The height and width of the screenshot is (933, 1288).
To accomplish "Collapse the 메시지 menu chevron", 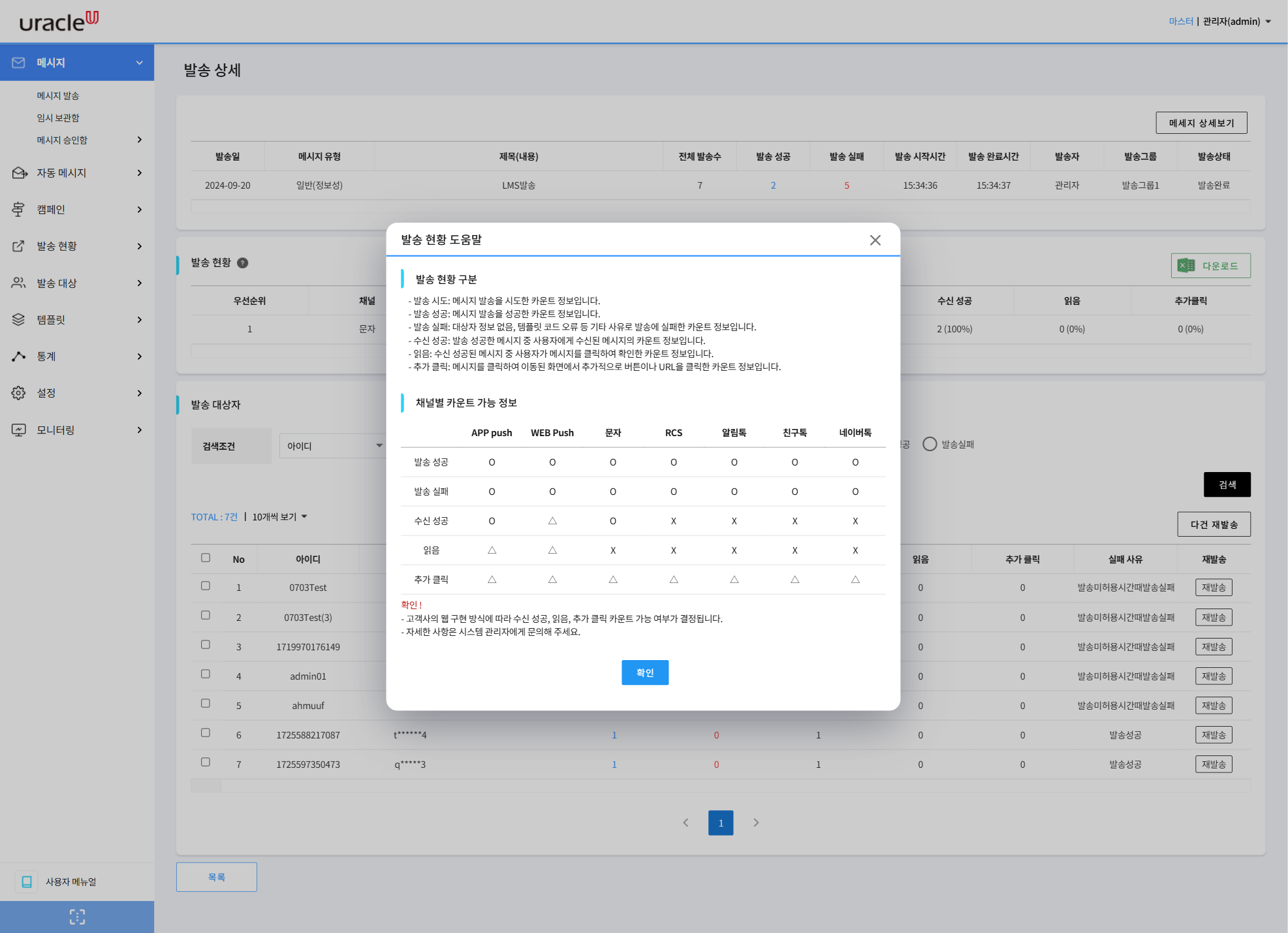I will [x=139, y=63].
